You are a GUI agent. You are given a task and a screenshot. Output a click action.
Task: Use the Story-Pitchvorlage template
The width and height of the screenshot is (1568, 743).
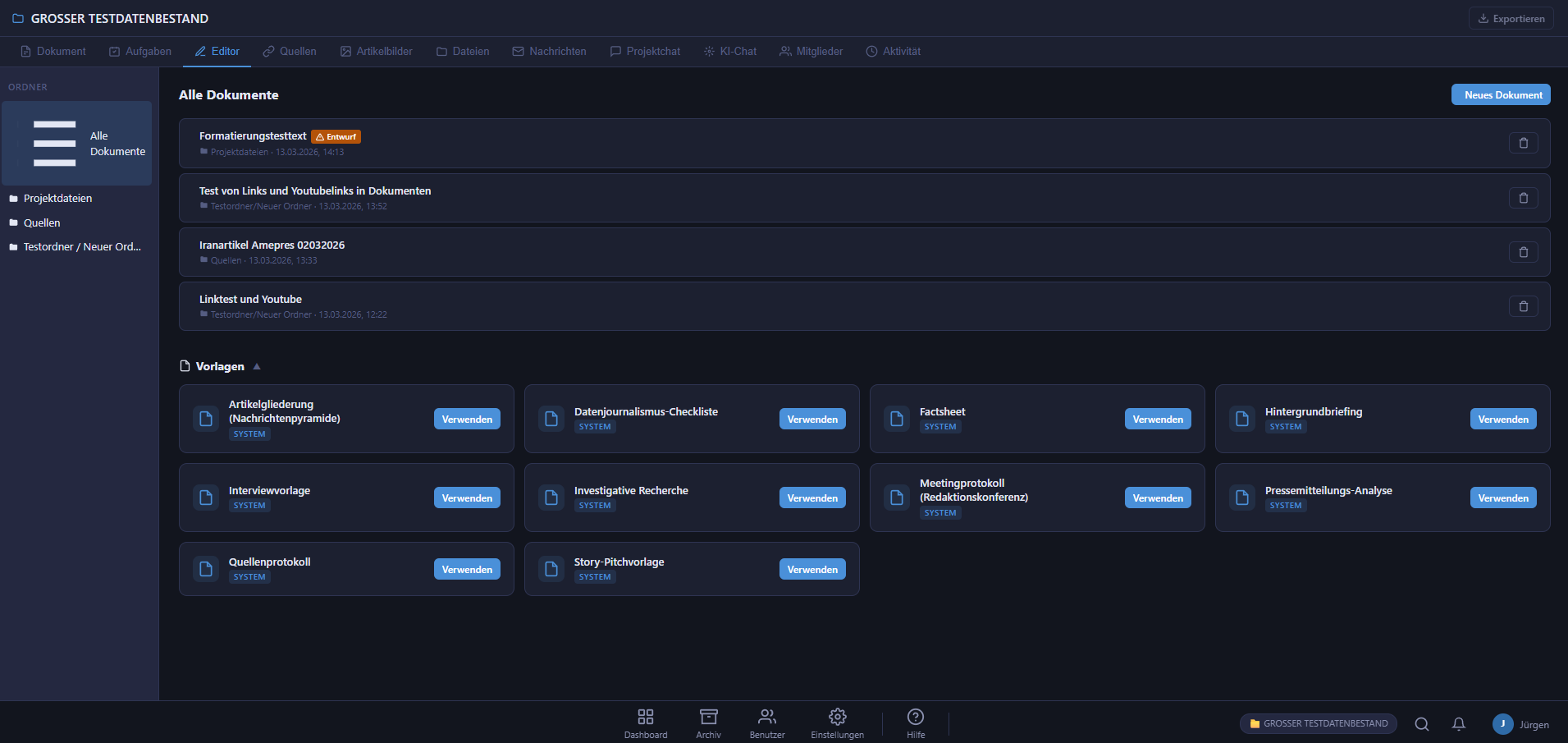pos(811,570)
